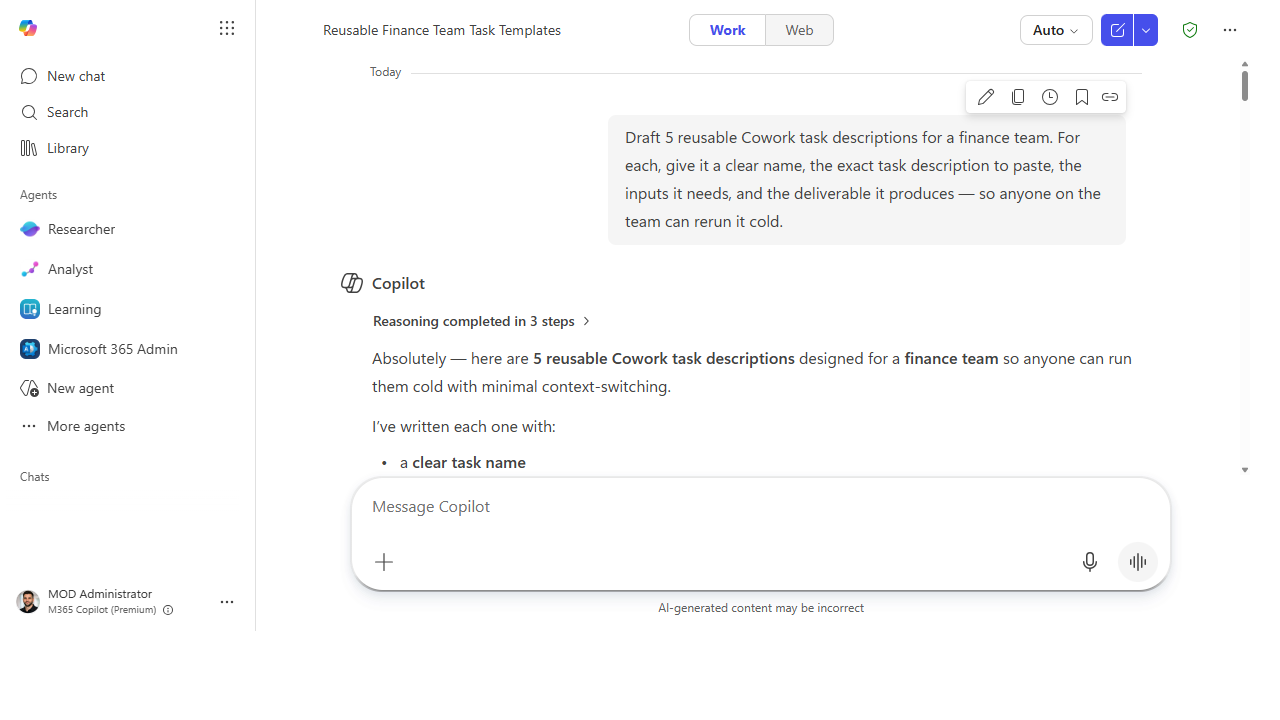The height and width of the screenshot is (720, 1280).
Task: Open the top-right more options menu
Action: tap(1230, 30)
